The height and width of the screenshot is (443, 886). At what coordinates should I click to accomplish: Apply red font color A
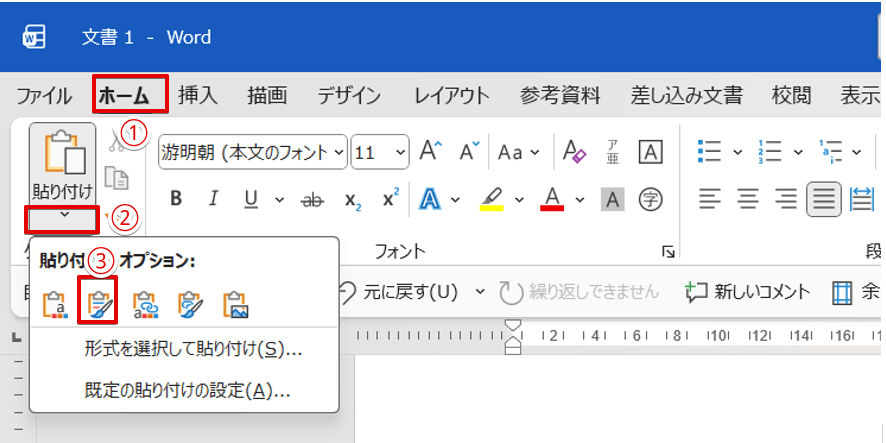click(552, 199)
